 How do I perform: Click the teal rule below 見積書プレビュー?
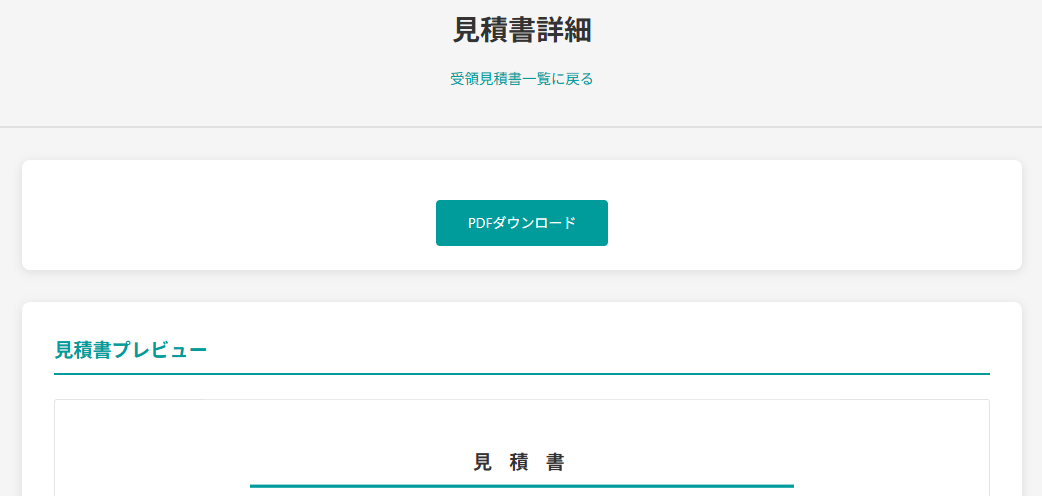521,374
